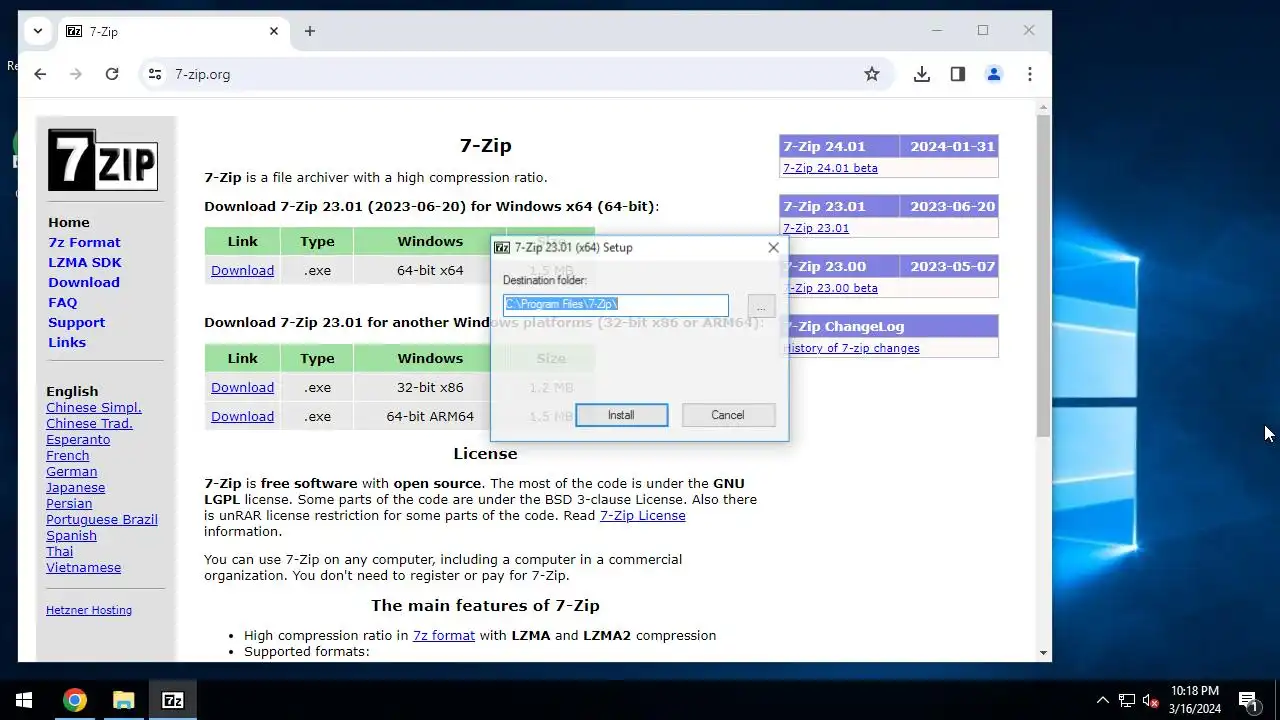Download the 32-bit x86 exe
Screen dimensions: 1280x720
[x=242, y=387]
